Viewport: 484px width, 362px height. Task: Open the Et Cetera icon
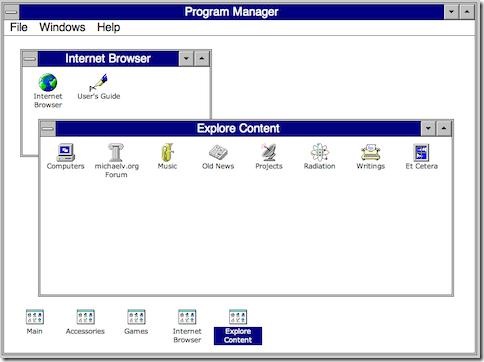pos(421,153)
